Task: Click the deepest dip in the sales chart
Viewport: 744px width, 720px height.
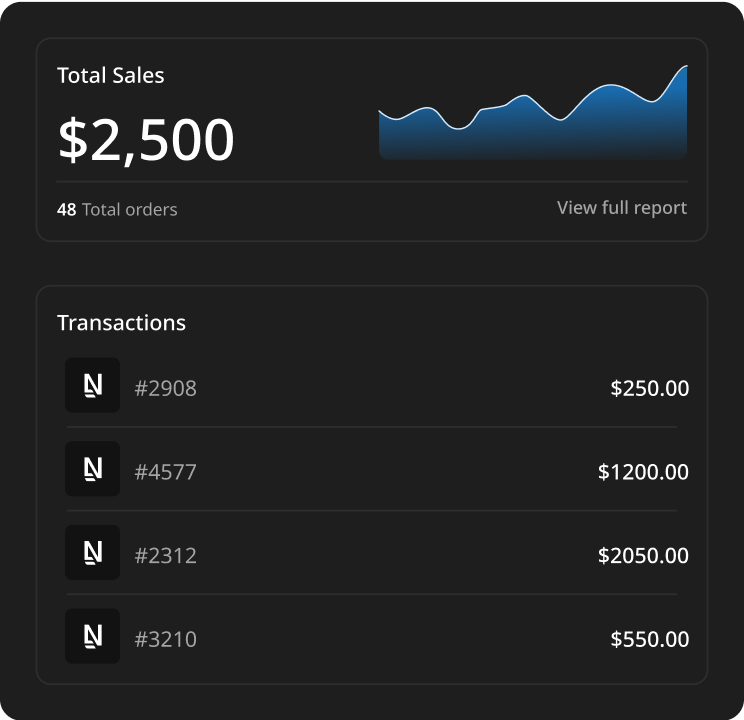Action: click(x=459, y=127)
